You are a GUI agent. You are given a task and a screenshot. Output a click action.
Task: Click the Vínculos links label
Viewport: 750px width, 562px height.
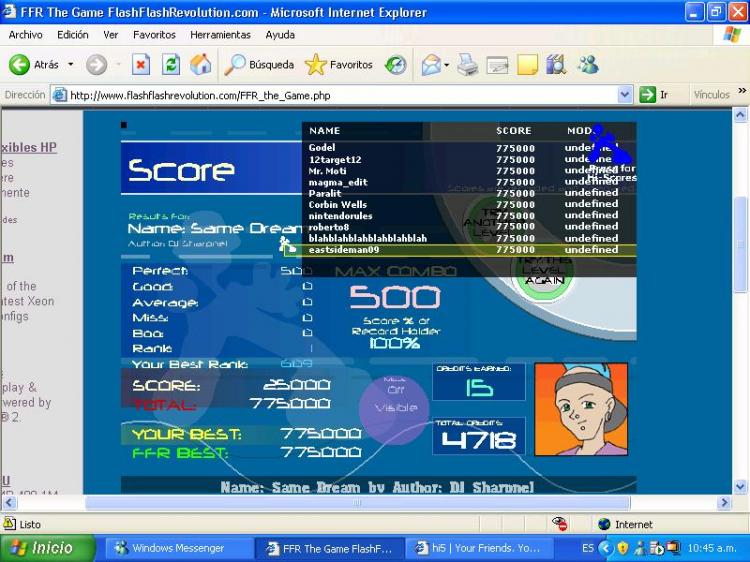pos(711,95)
